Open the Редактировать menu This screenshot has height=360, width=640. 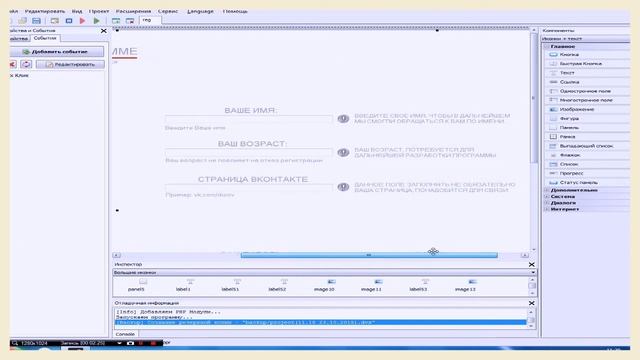click(x=45, y=11)
